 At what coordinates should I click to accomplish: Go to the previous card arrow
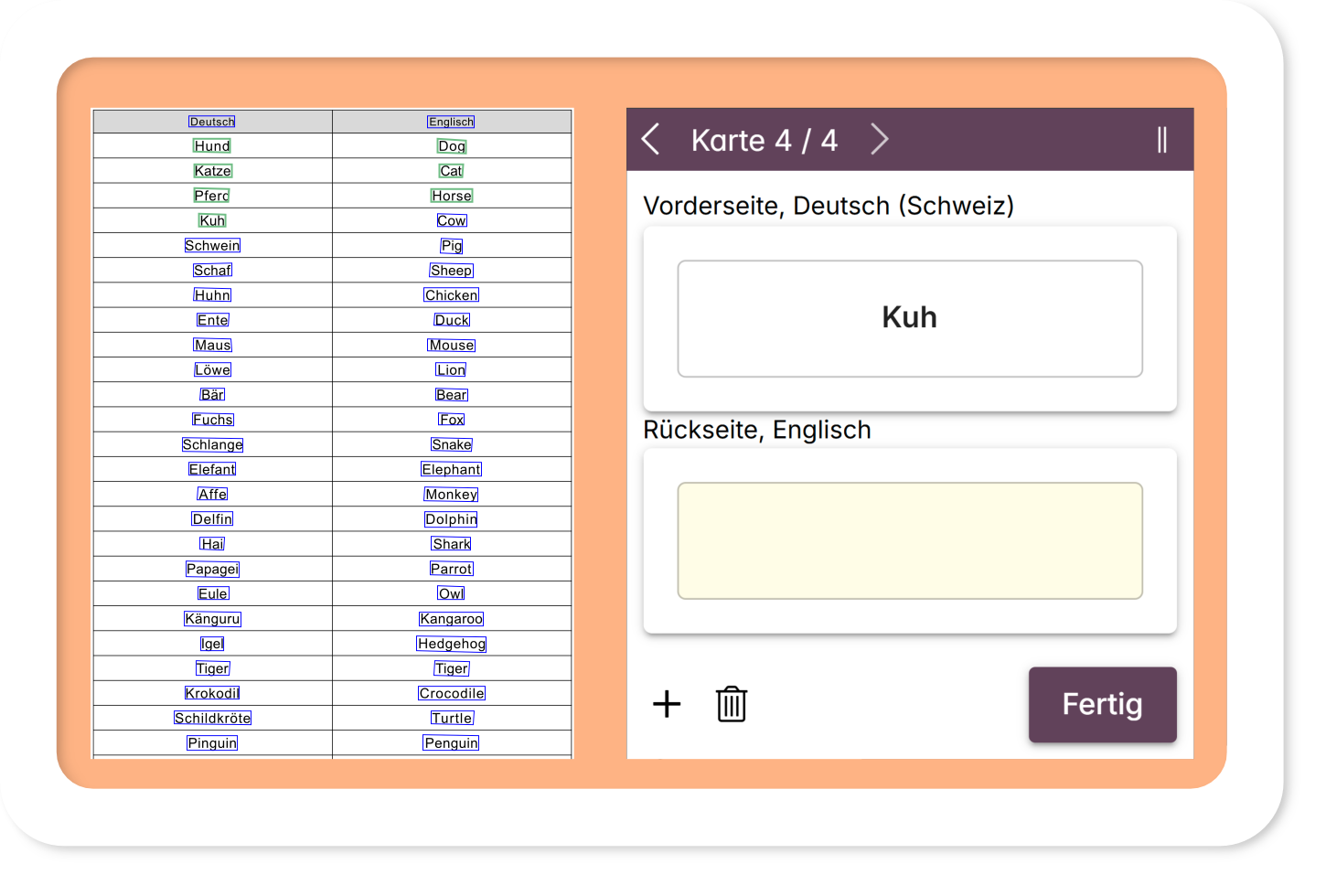click(x=651, y=140)
